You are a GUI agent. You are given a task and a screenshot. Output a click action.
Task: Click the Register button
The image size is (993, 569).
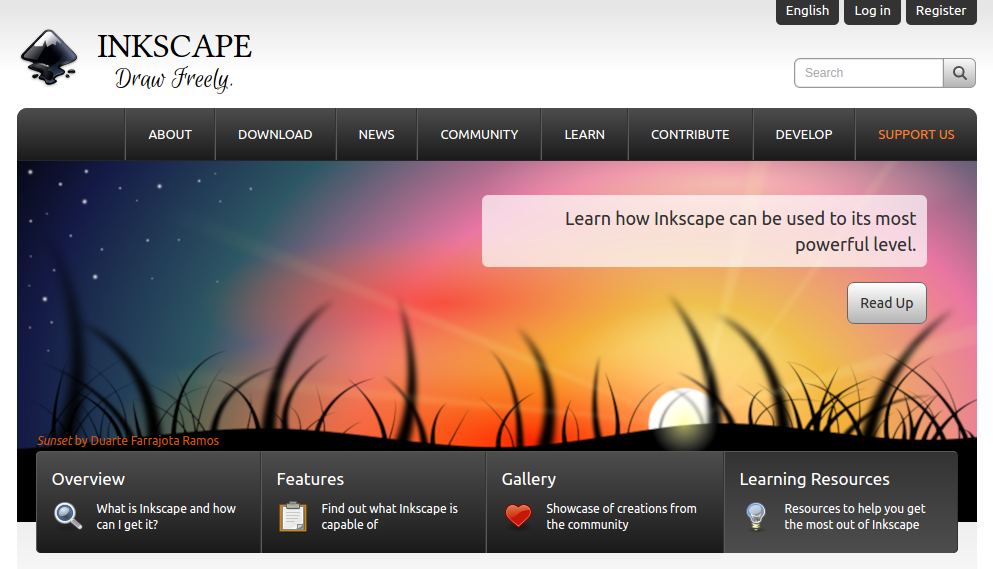click(941, 11)
